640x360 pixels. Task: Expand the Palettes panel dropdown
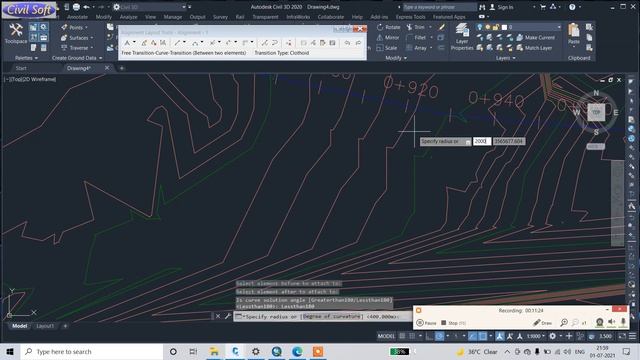tap(26, 58)
